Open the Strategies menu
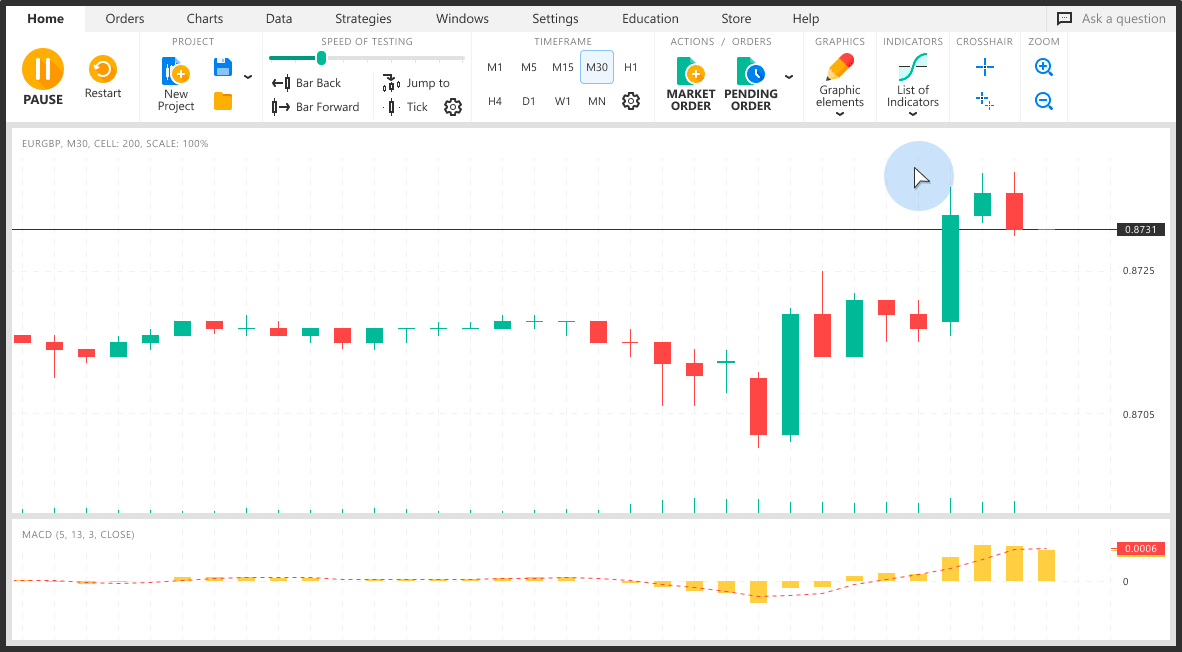The height and width of the screenshot is (652, 1182). click(x=363, y=18)
